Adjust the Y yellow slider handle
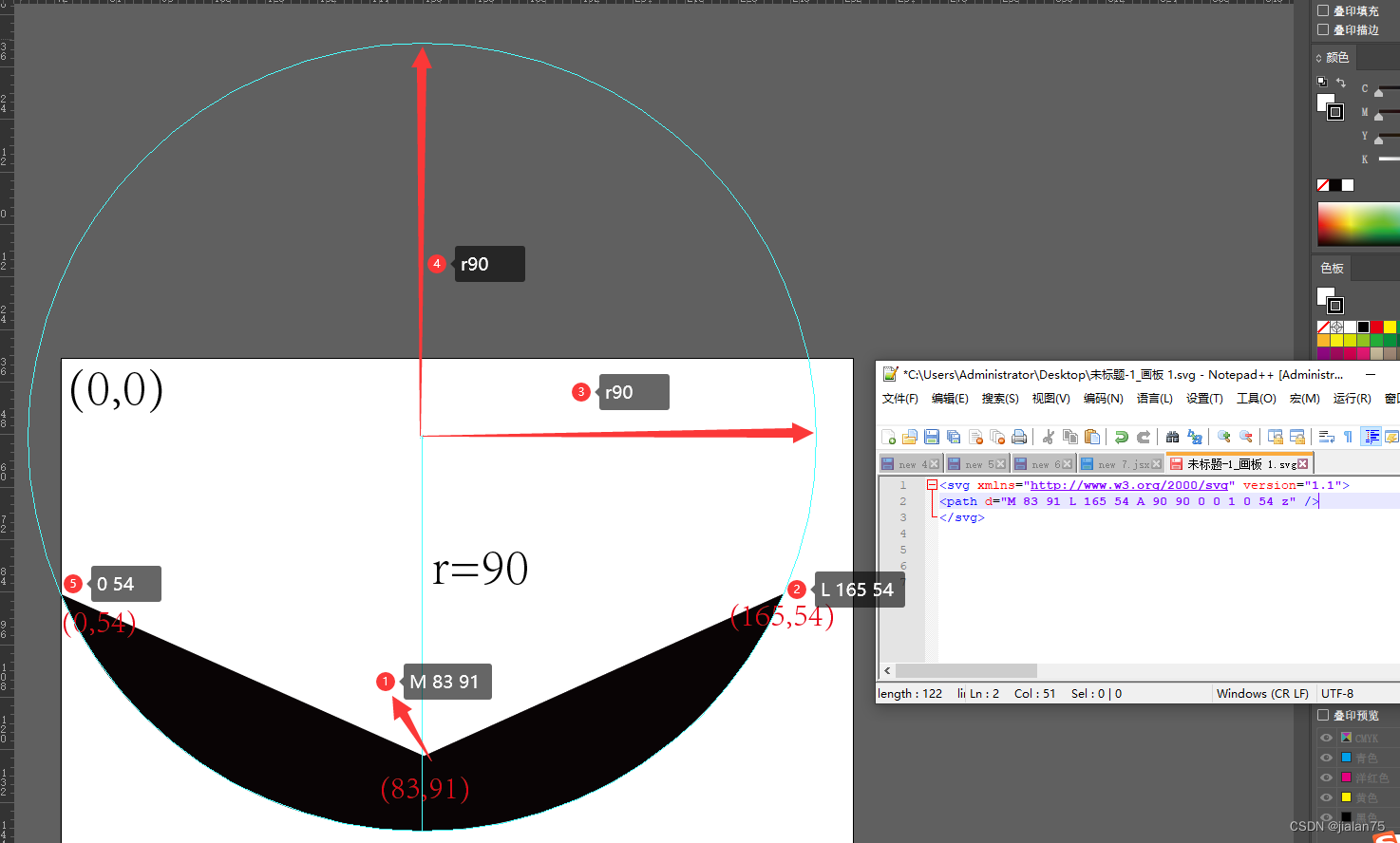1400x843 pixels. [1379, 141]
